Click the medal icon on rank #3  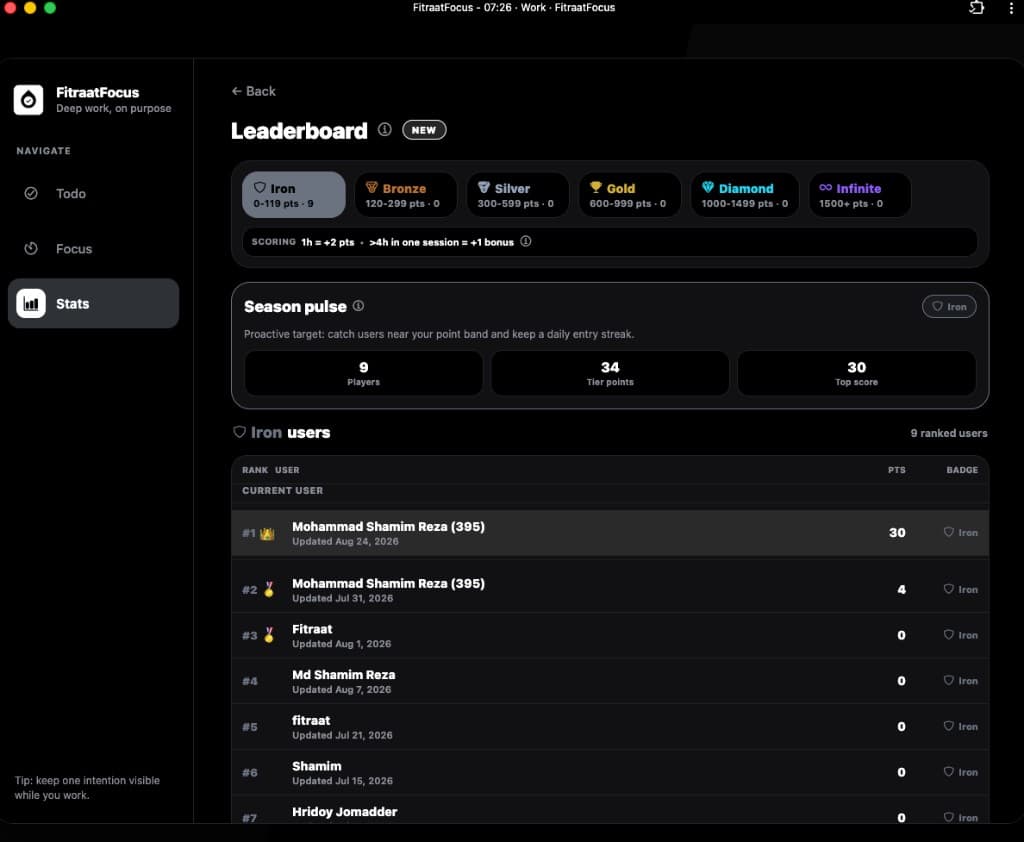point(269,635)
